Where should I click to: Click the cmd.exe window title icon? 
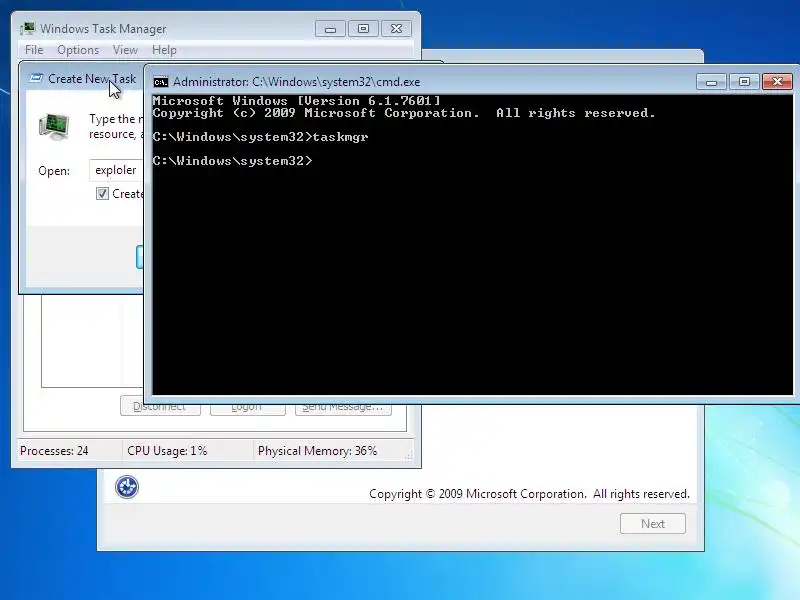tap(161, 82)
